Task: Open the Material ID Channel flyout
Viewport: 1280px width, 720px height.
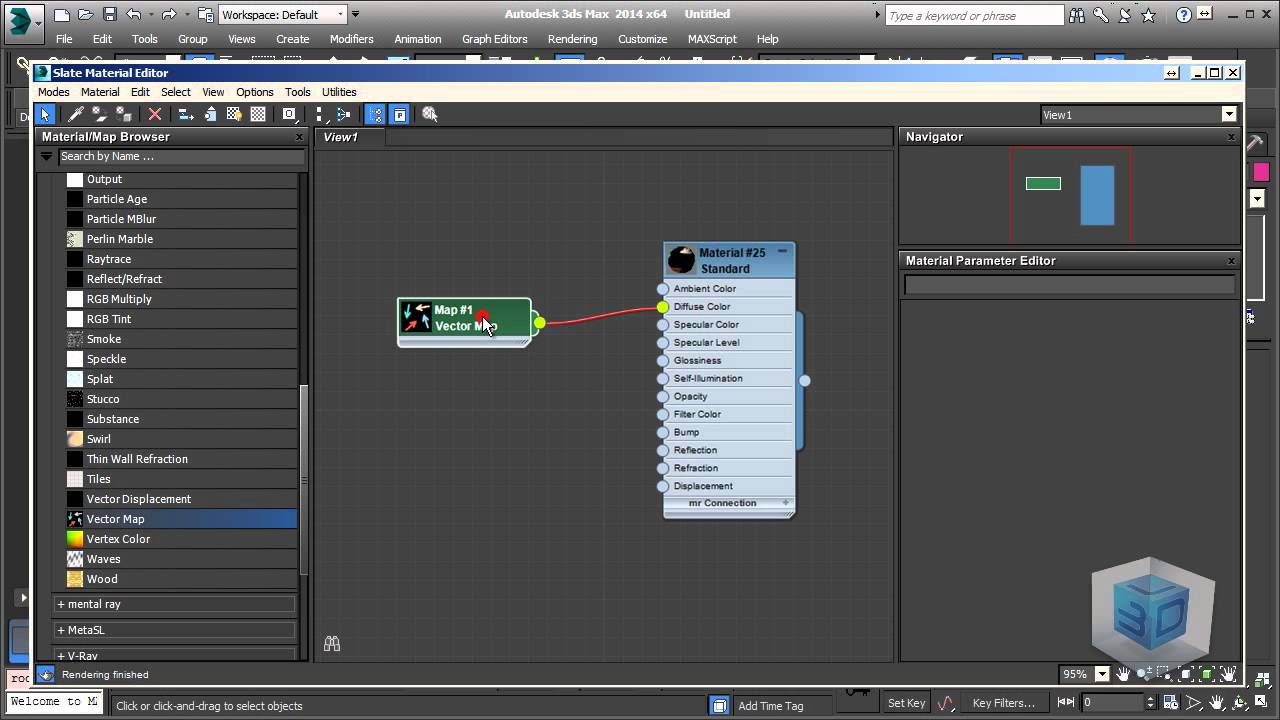Action: pos(289,114)
